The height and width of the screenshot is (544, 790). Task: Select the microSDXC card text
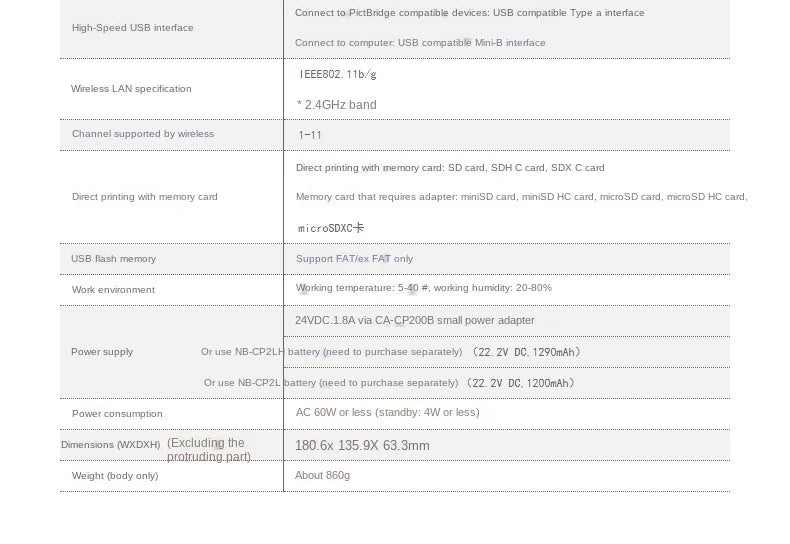pos(331,228)
